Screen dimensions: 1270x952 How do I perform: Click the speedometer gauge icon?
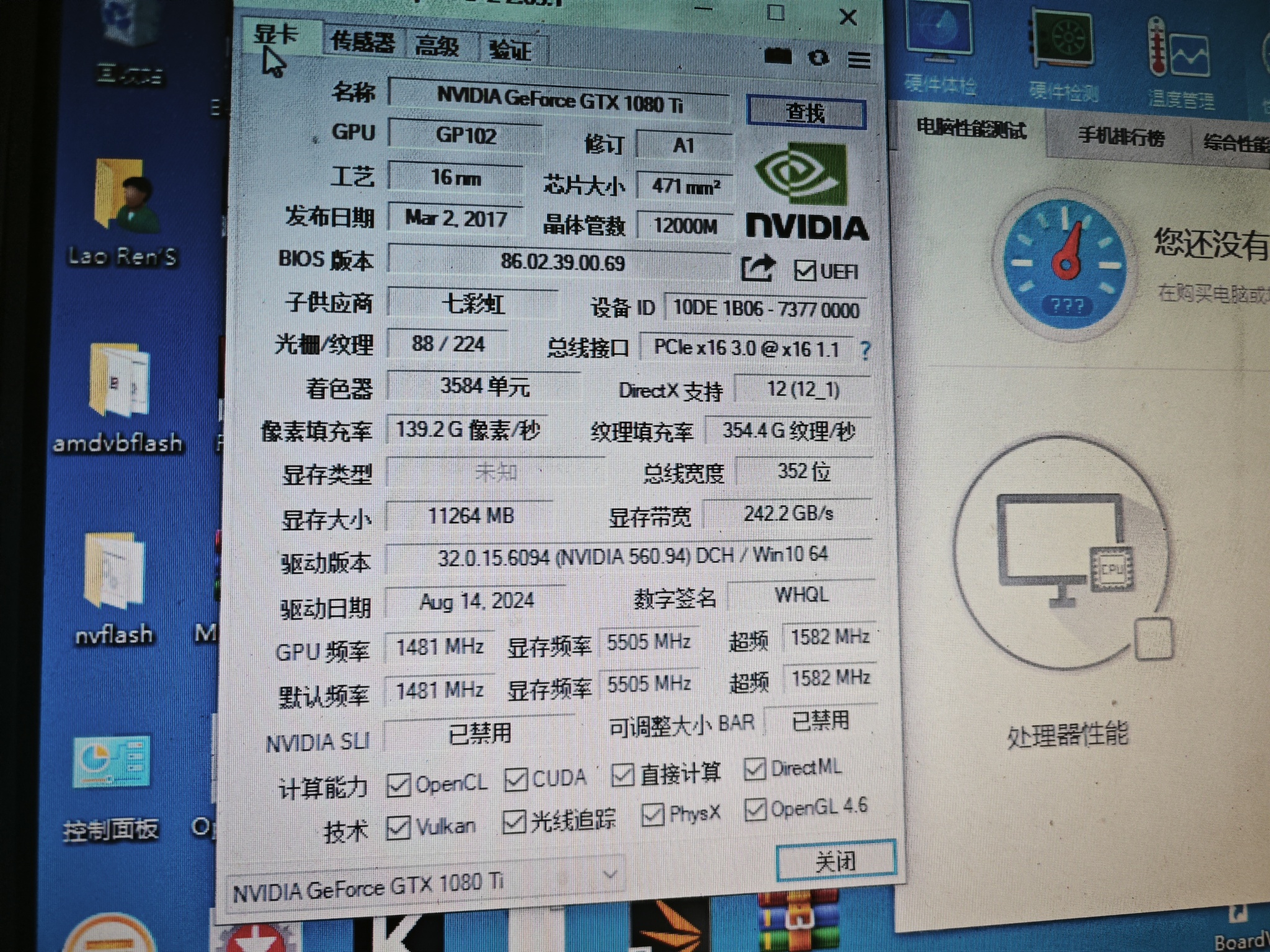click(1065, 265)
